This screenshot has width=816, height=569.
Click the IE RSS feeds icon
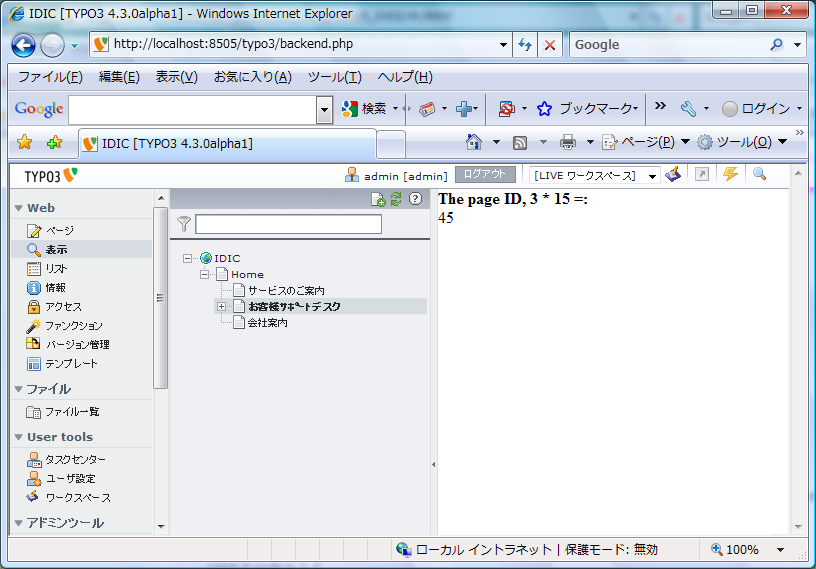click(x=520, y=143)
